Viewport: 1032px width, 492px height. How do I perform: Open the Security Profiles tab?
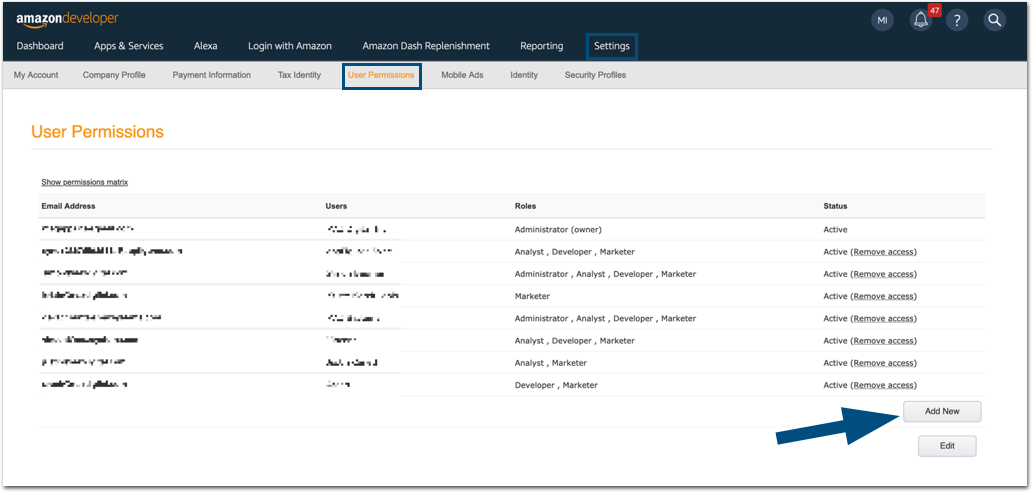[595, 75]
